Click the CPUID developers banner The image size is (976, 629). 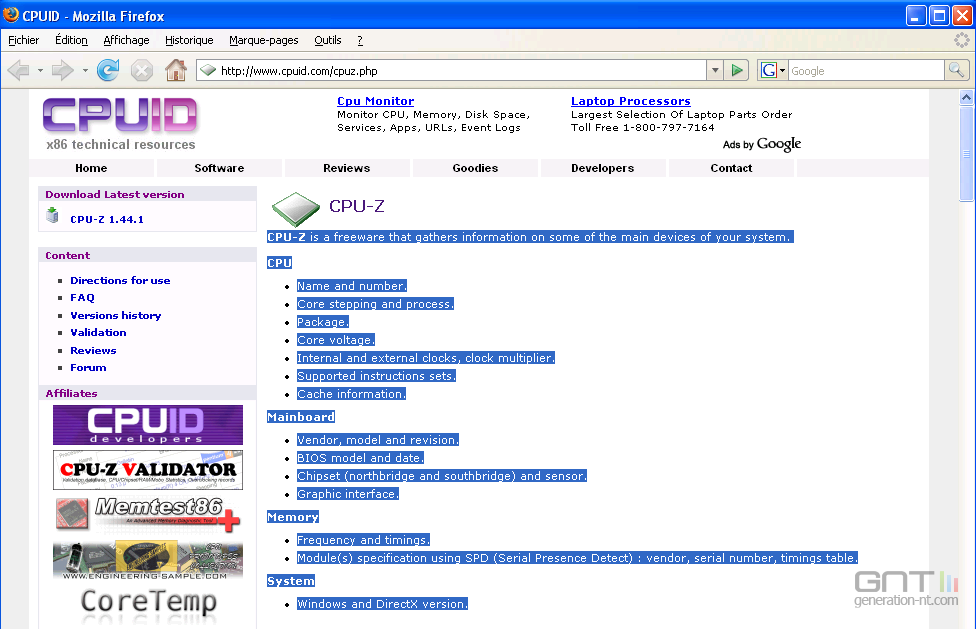[148, 425]
